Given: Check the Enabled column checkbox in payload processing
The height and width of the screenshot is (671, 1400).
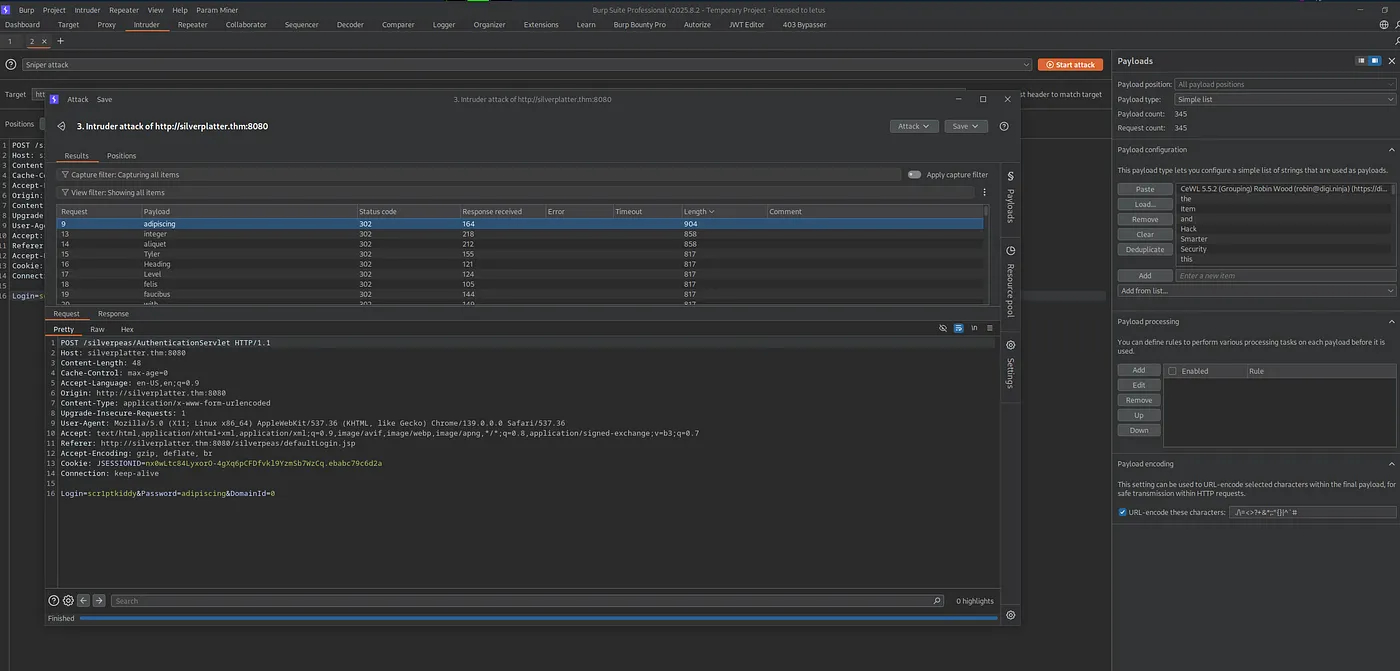Looking at the screenshot, I should click(1172, 371).
